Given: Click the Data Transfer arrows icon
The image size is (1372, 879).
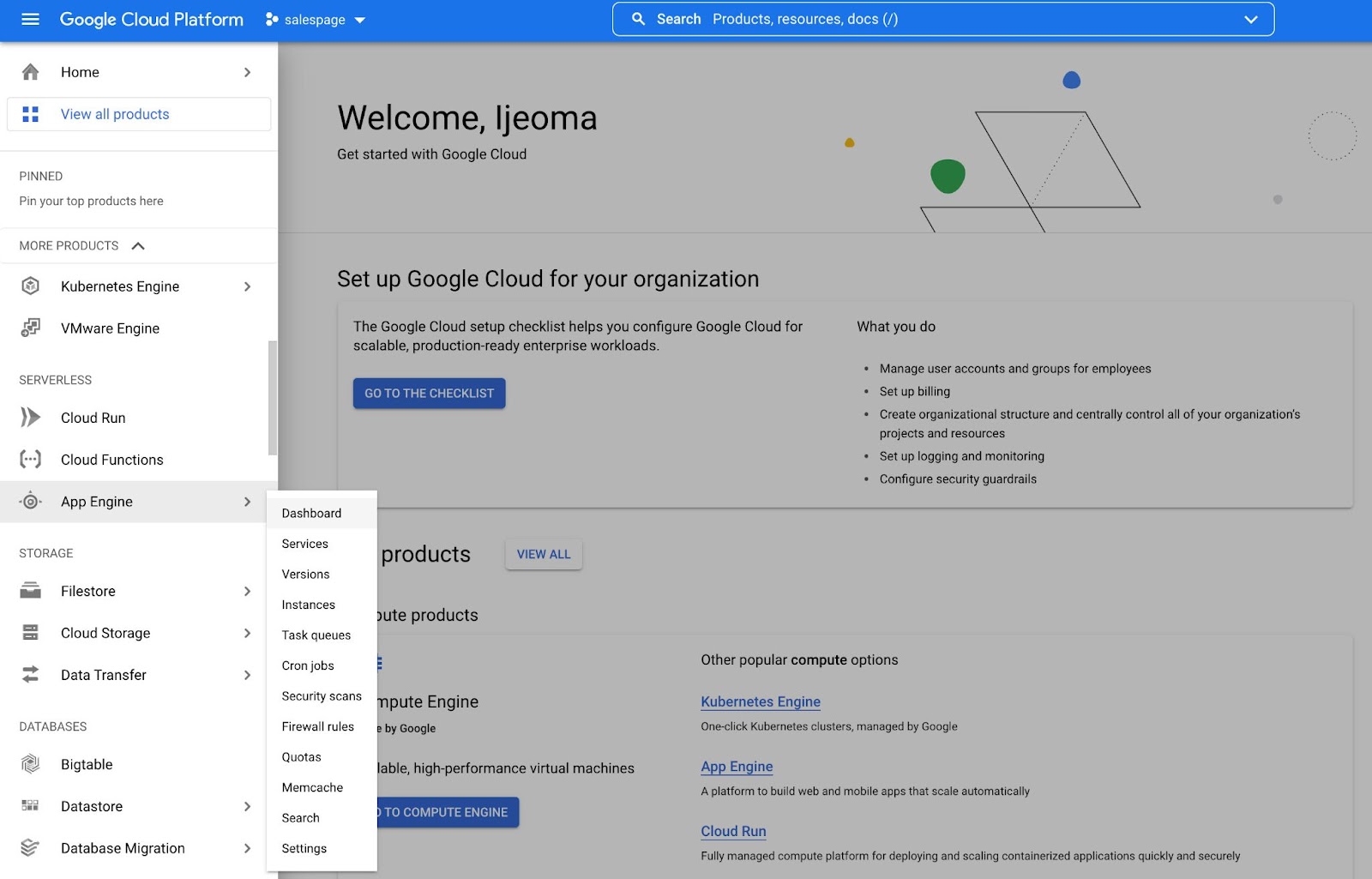Looking at the screenshot, I should pos(30,674).
